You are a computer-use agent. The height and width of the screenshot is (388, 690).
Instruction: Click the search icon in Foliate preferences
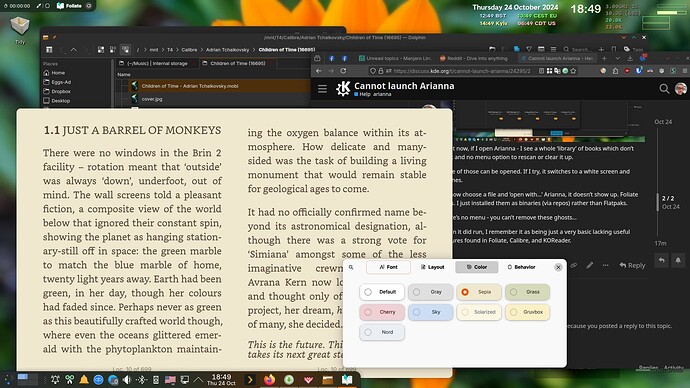(x=351, y=267)
